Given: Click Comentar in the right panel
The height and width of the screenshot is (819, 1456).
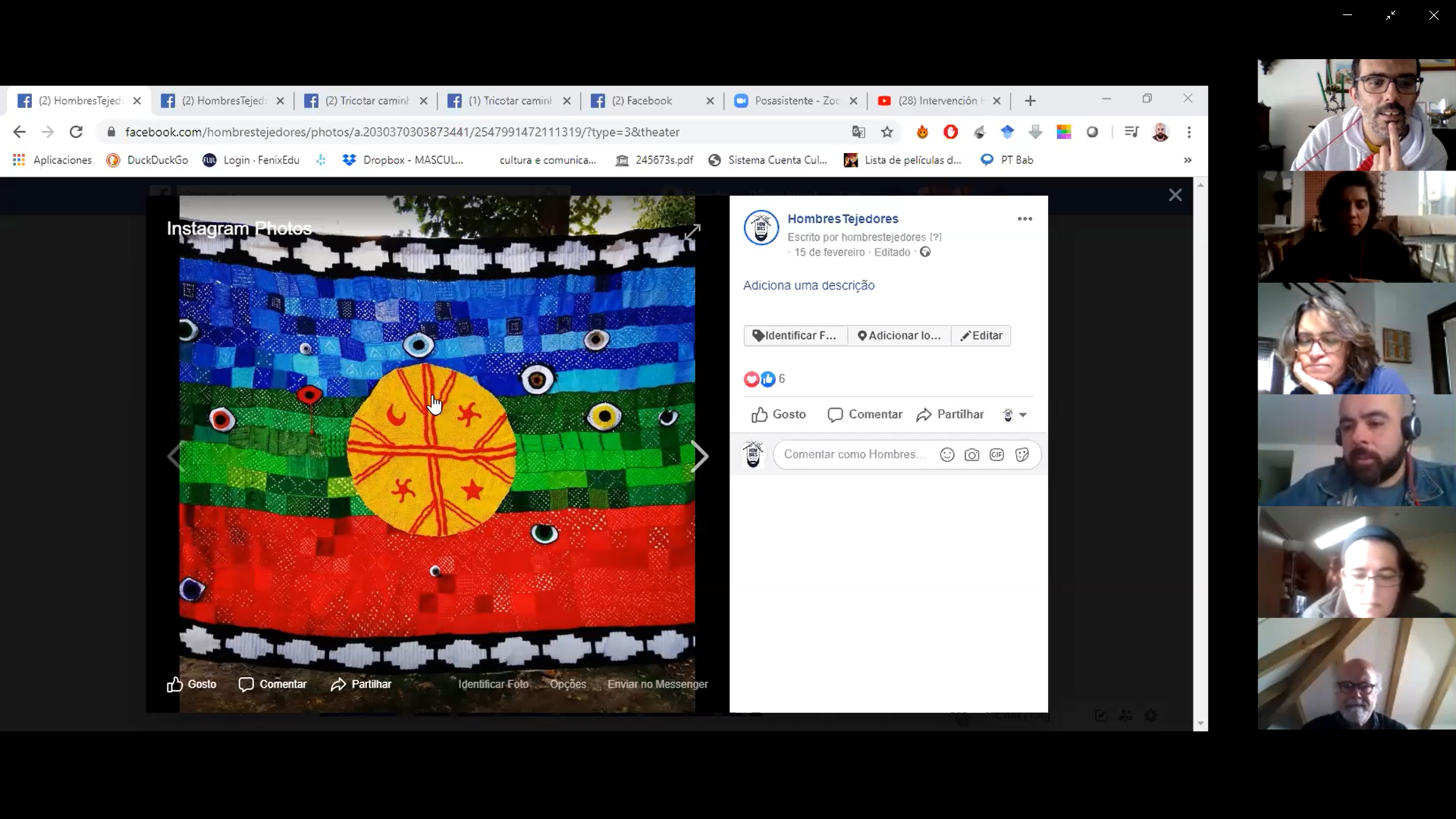Looking at the screenshot, I should pyautogui.click(x=864, y=415).
